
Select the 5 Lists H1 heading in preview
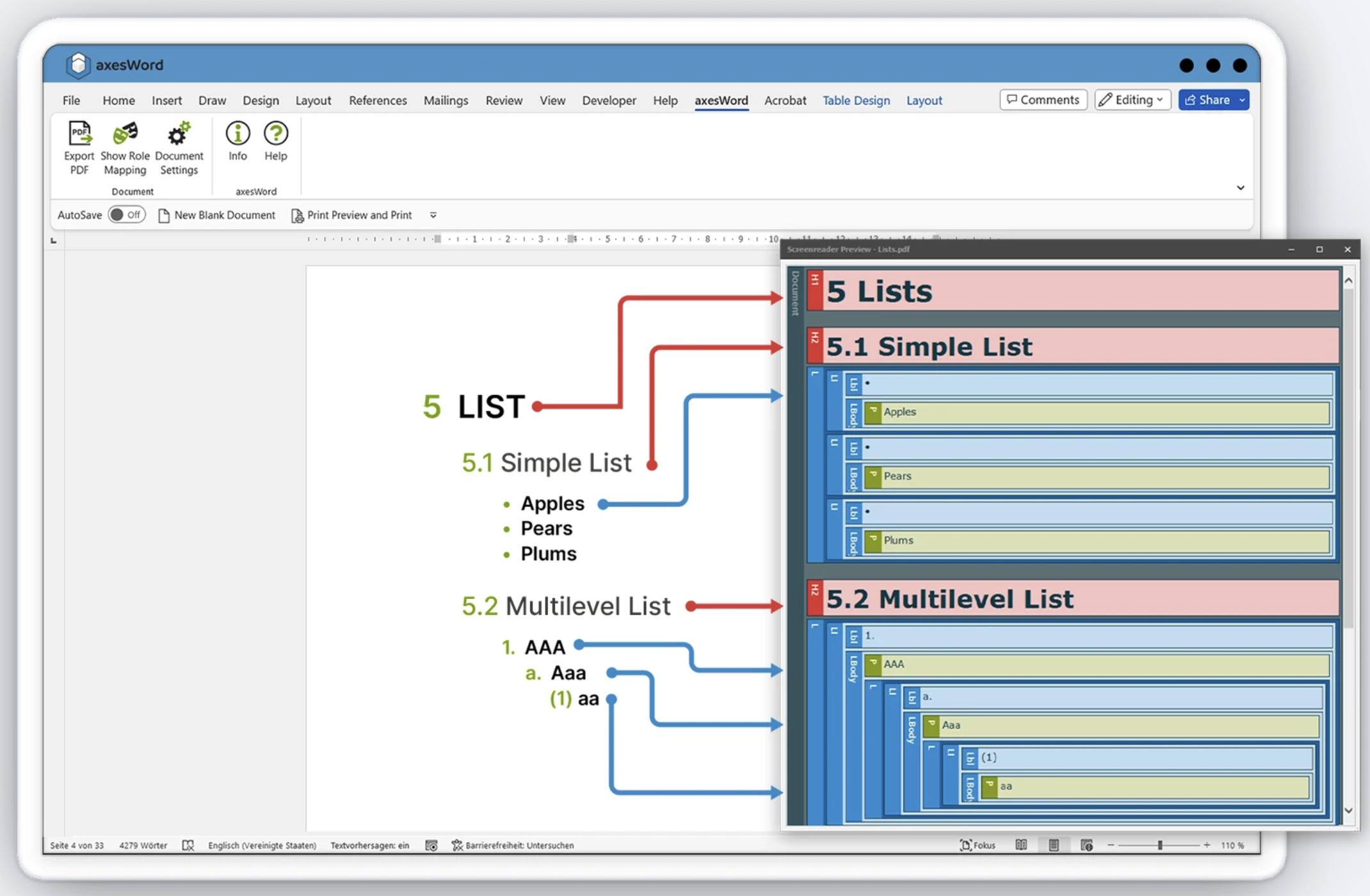tap(1073, 291)
